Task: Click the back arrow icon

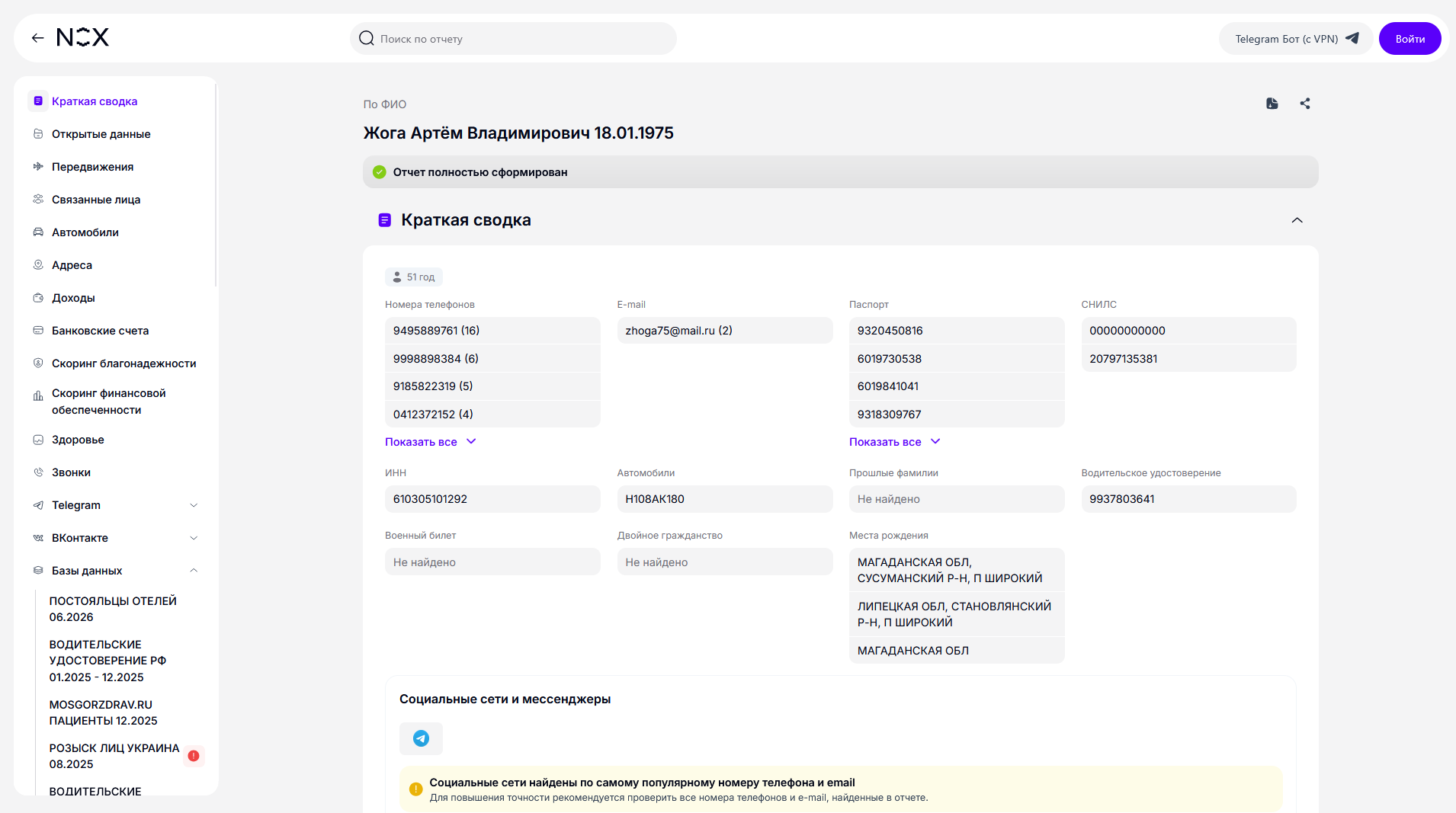Action: [37, 38]
